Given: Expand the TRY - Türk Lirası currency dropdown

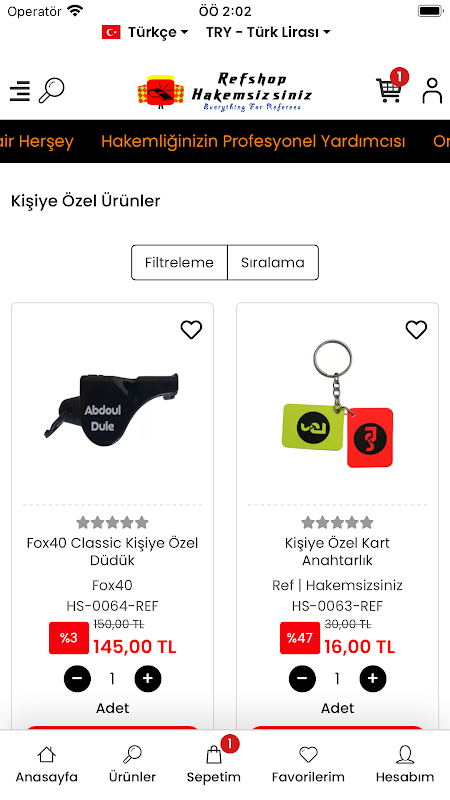Looking at the screenshot, I should pyautogui.click(x=268, y=32).
